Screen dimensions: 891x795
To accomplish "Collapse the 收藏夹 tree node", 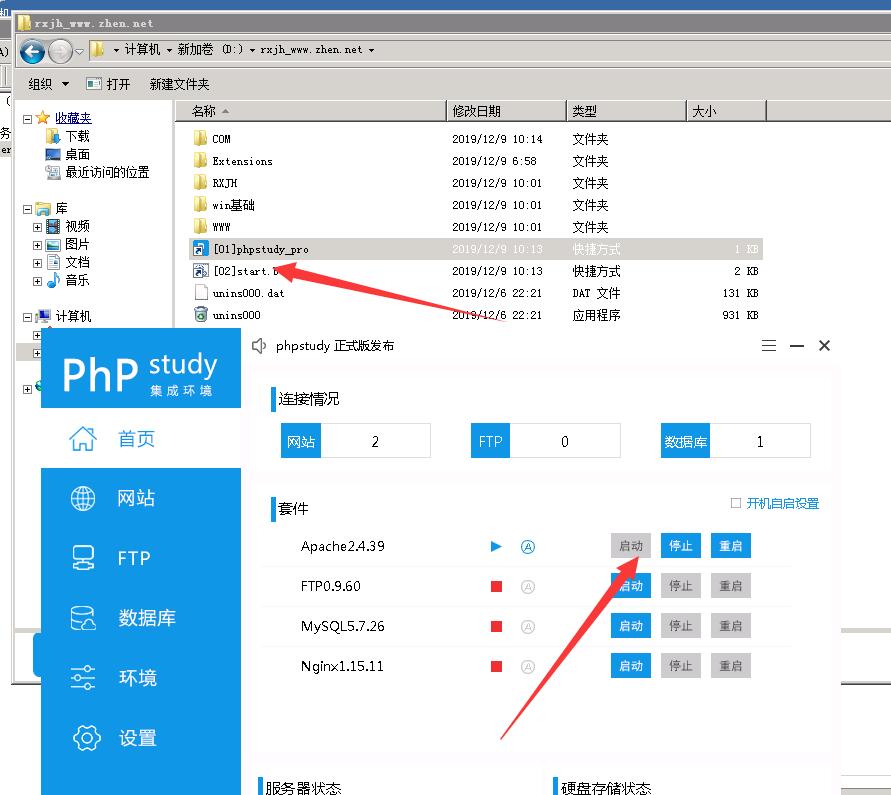I will tap(28, 119).
